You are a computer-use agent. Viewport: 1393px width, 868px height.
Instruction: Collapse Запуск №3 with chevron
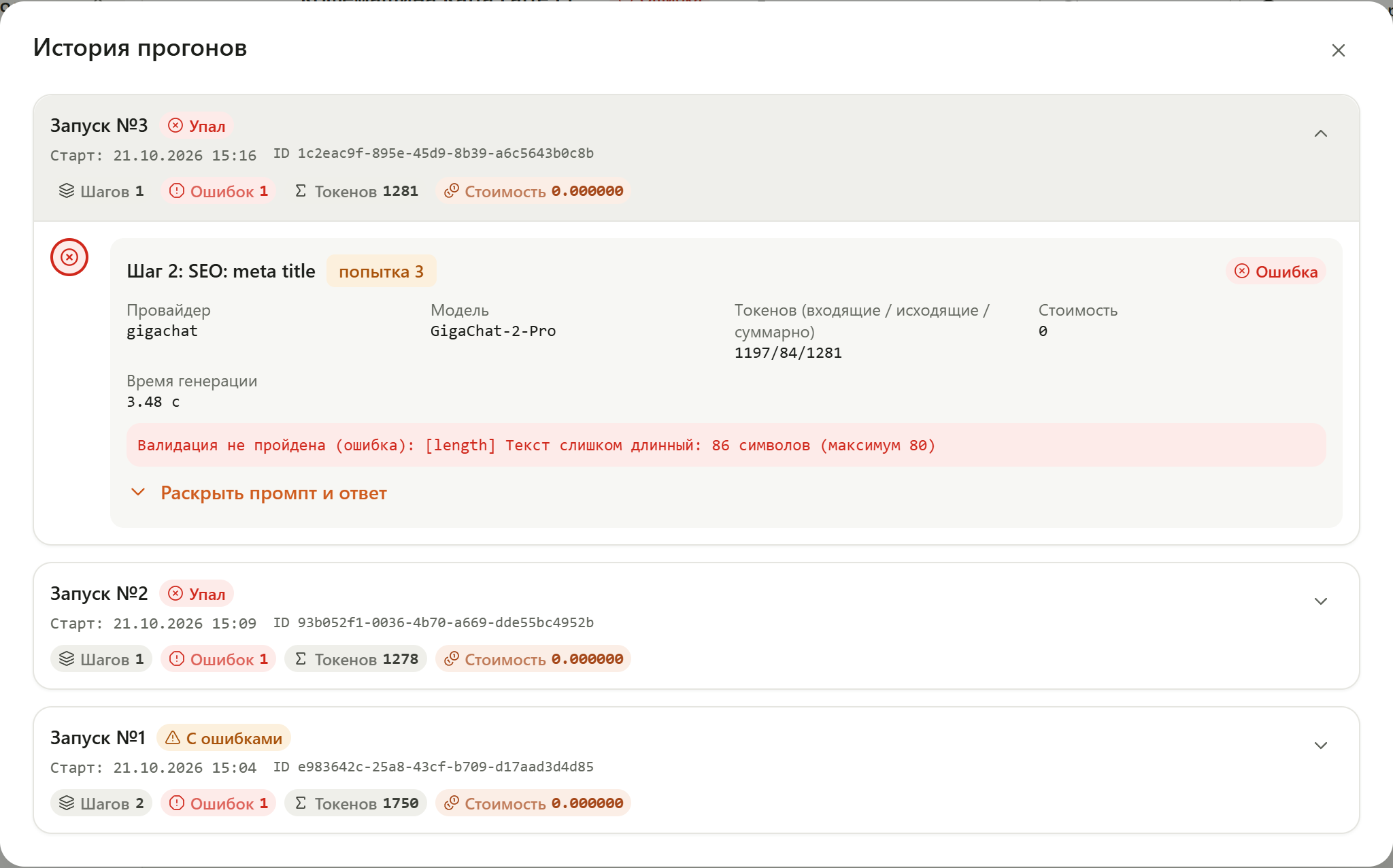1320,133
